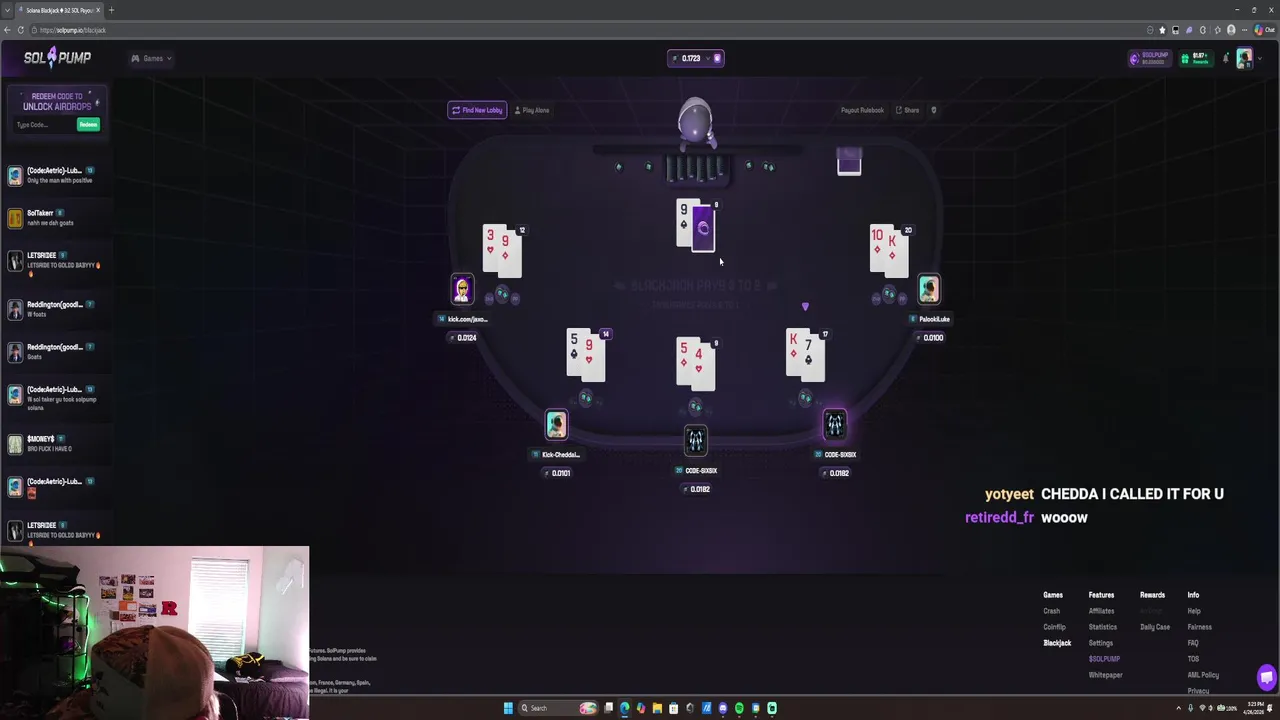1280x720 pixels.
Task: Open Daily Case footer link
Action: click(x=1155, y=627)
